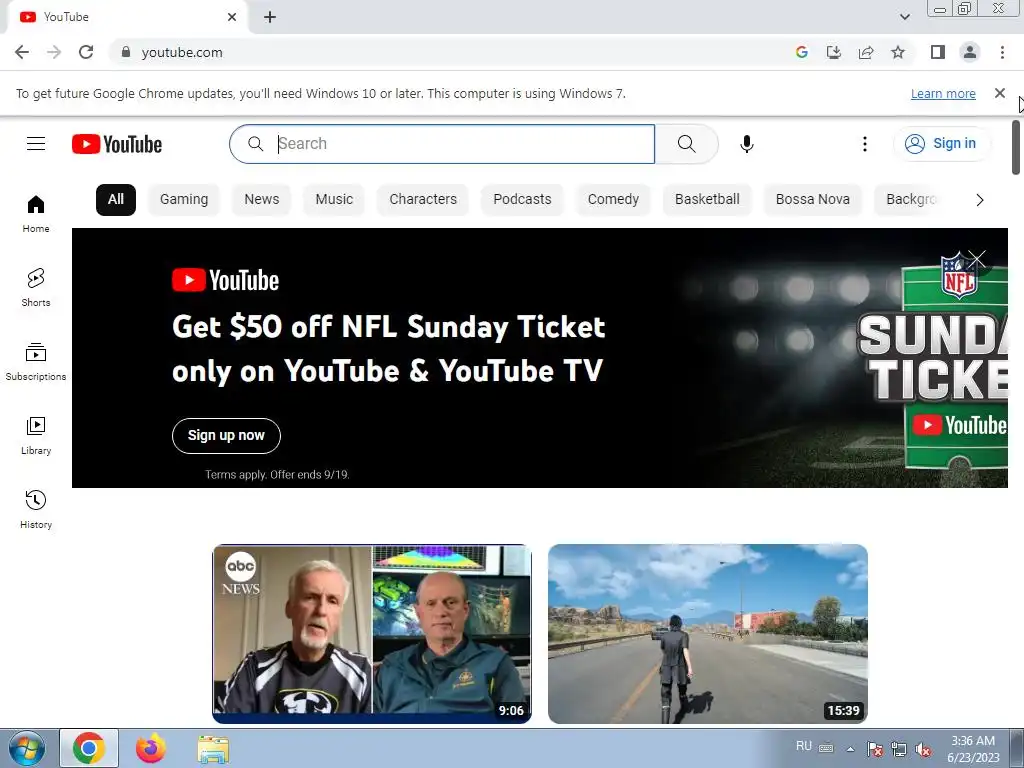Close the YouTube browser tab
The width and height of the screenshot is (1024, 768).
[232, 17]
